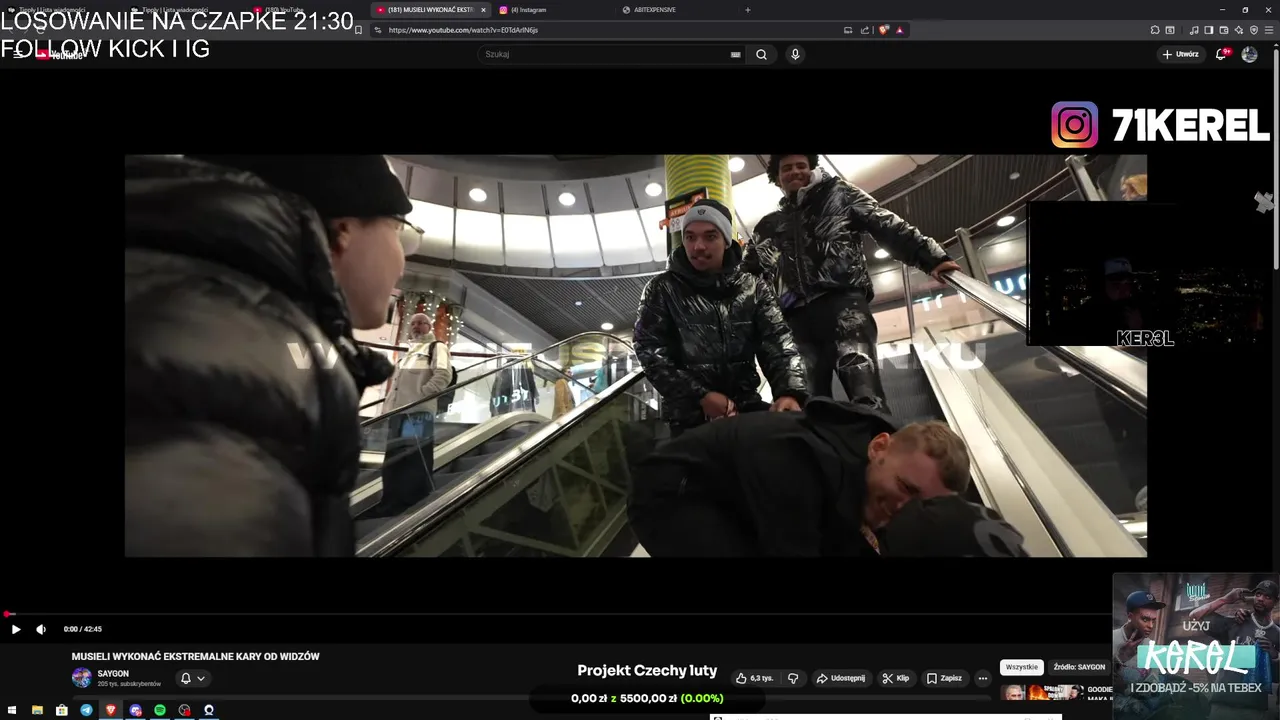Bookmark this page

[x=359, y=30]
